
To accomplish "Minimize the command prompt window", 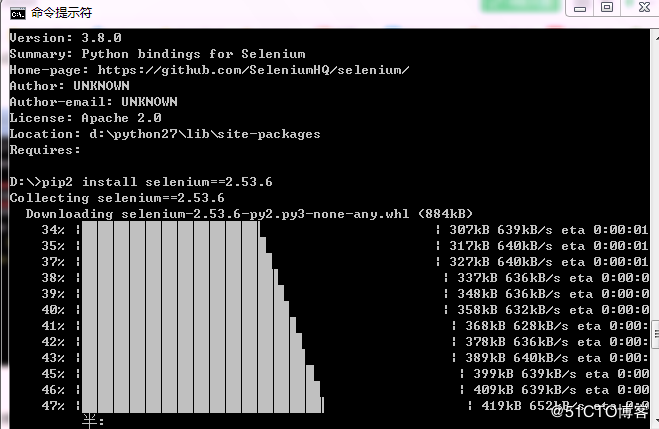I will pos(580,8).
